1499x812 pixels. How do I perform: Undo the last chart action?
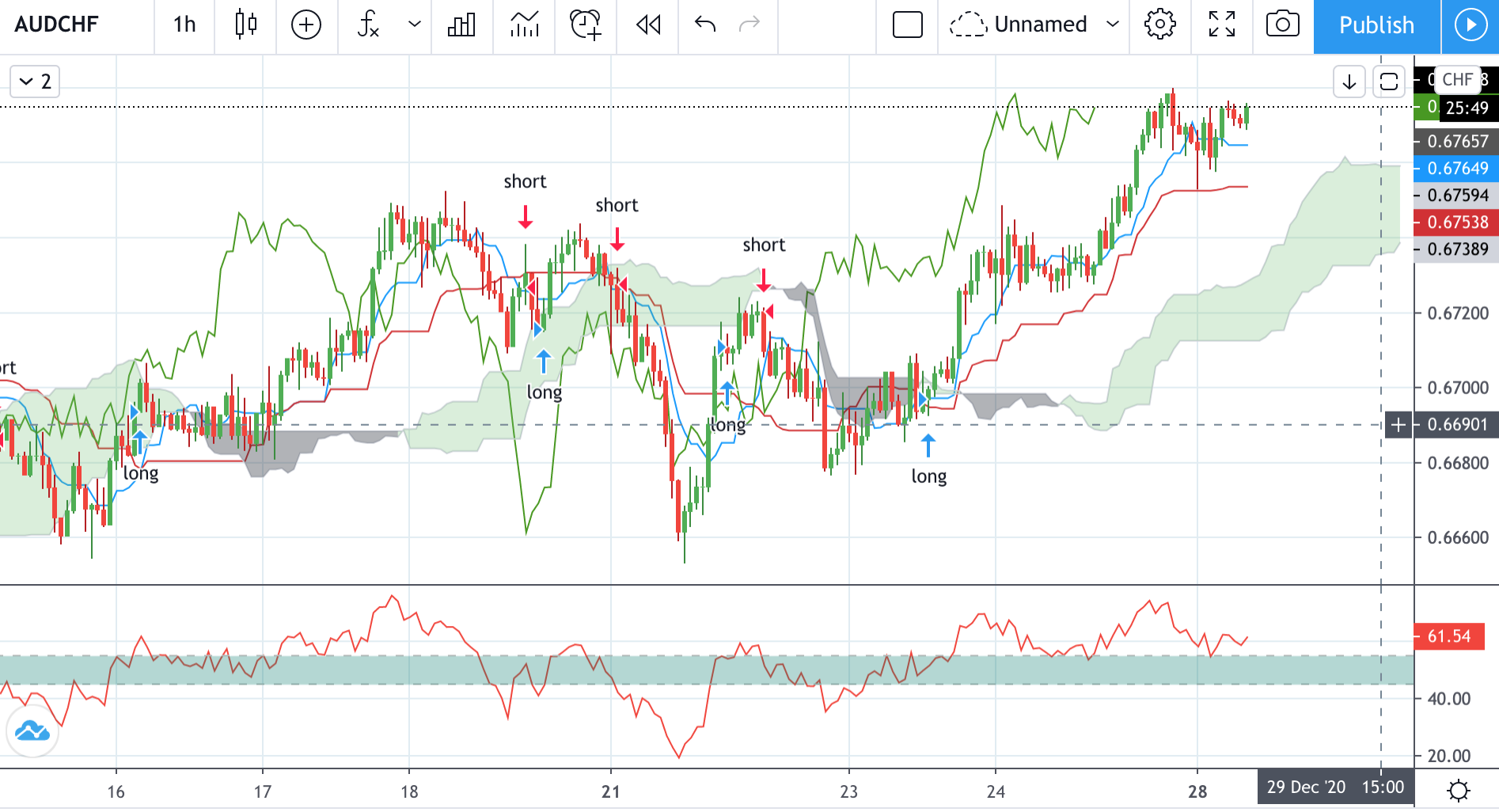point(705,25)
